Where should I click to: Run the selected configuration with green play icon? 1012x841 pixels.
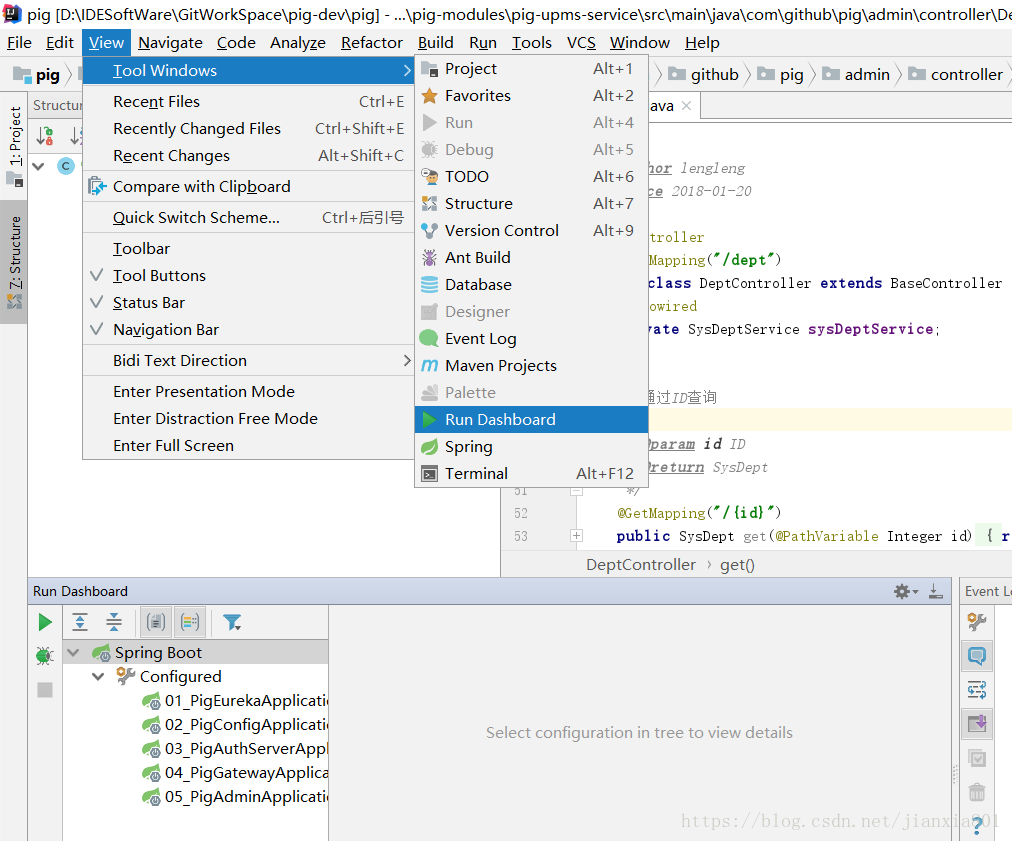coord(45,622)
